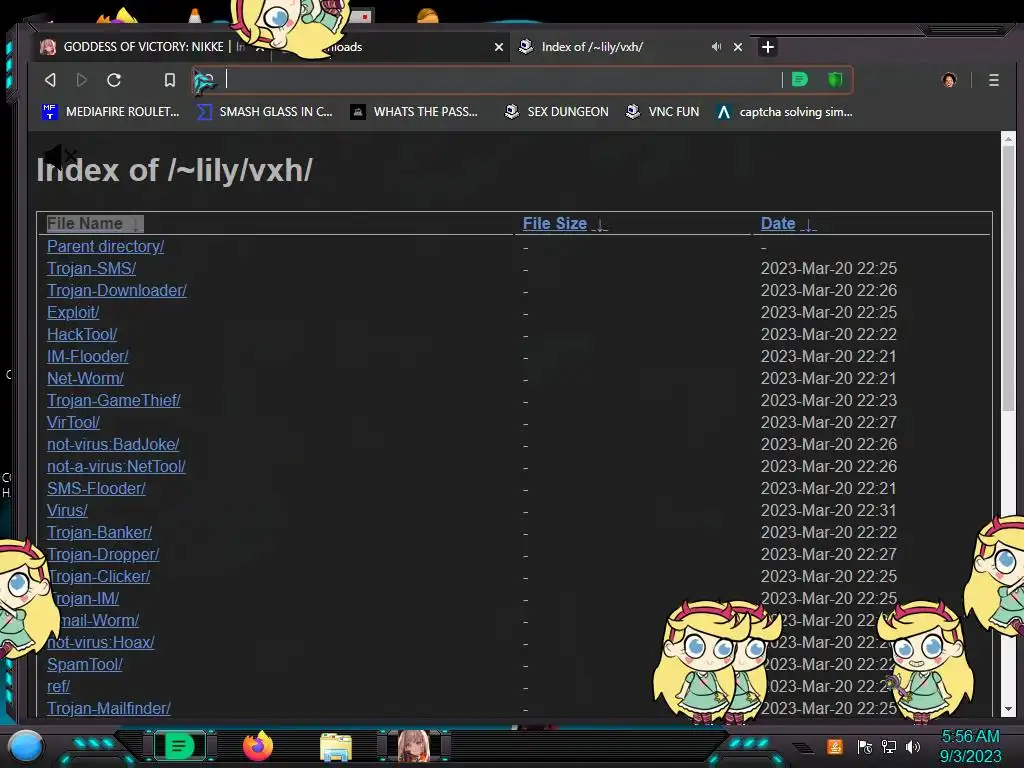Open the Exploit/ folder
Image resolution: width=1024 pixels, height=768 pixels.
[73, 312]
